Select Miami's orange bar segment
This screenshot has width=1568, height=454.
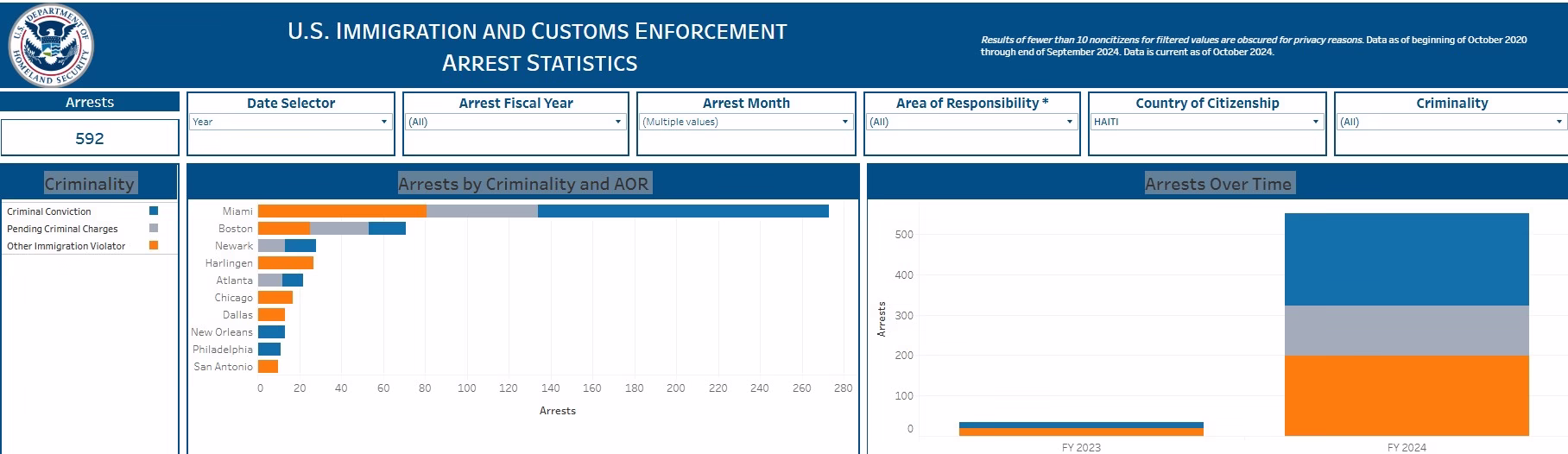click(342, 211)
